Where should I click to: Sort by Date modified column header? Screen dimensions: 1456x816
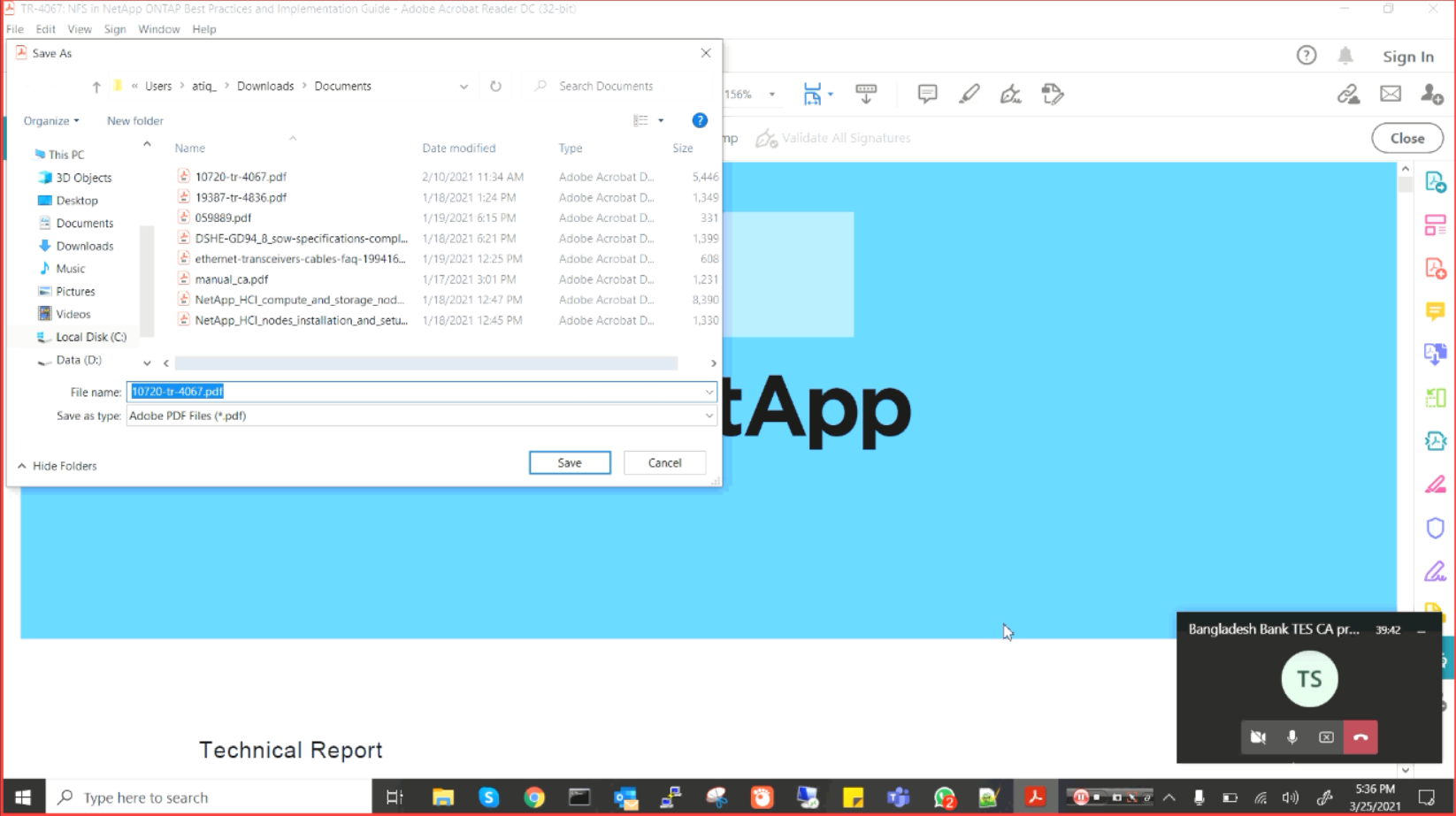459,149
